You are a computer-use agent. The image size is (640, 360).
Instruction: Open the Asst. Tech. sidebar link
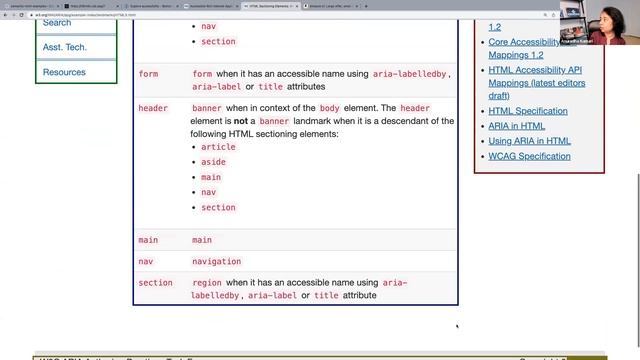pos(64,47)
